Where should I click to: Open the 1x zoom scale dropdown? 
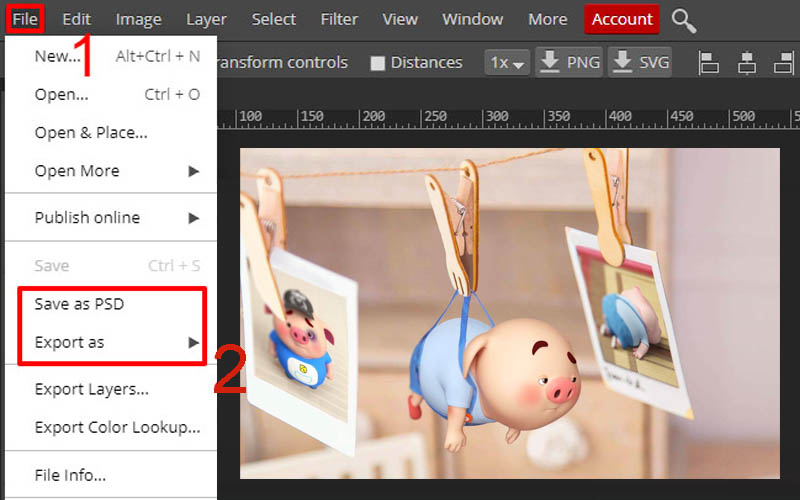[x=507, y=63]
